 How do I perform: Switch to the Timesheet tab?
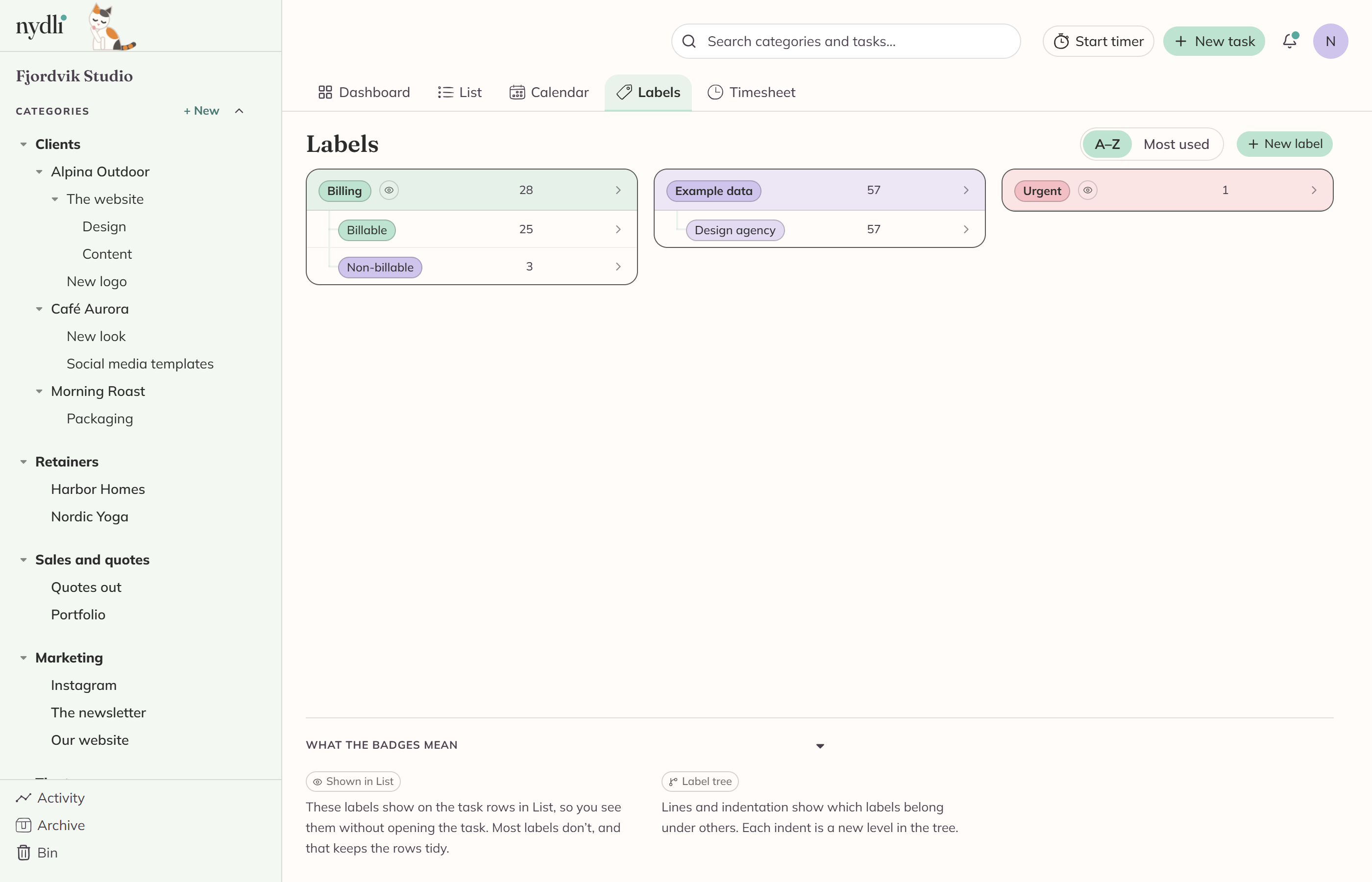(752, 92)
